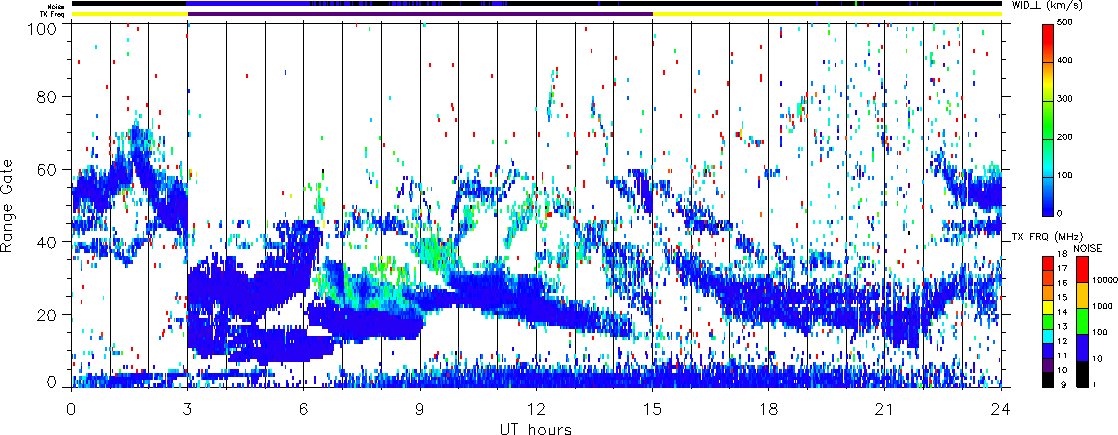
Task: Click the '17' label on TX FRQ colorbar
Action: [1062, 268]
